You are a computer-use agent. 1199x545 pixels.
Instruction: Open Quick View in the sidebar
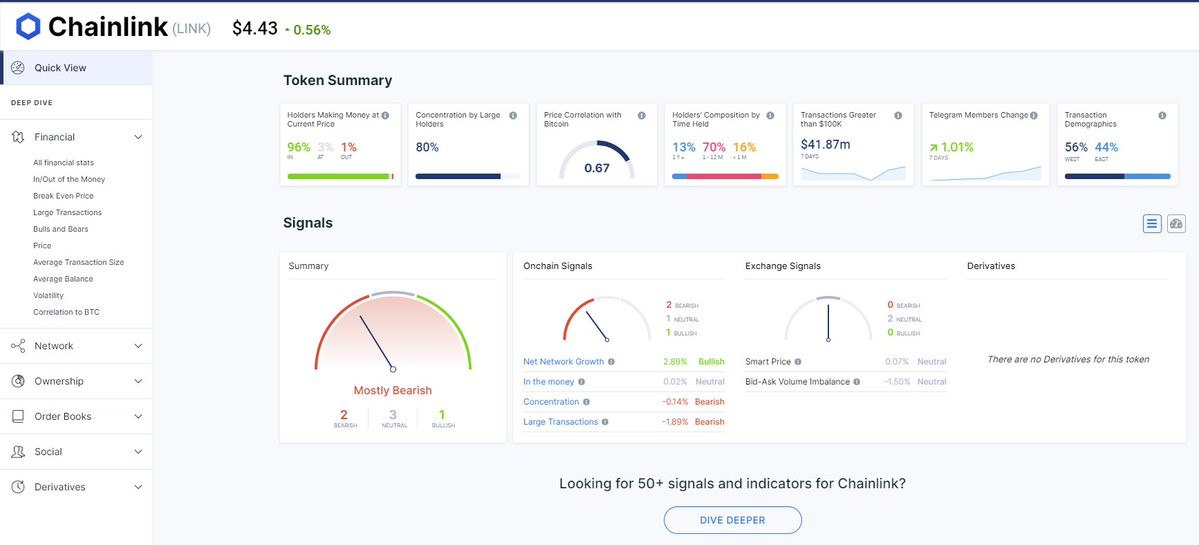pos(76,68)
